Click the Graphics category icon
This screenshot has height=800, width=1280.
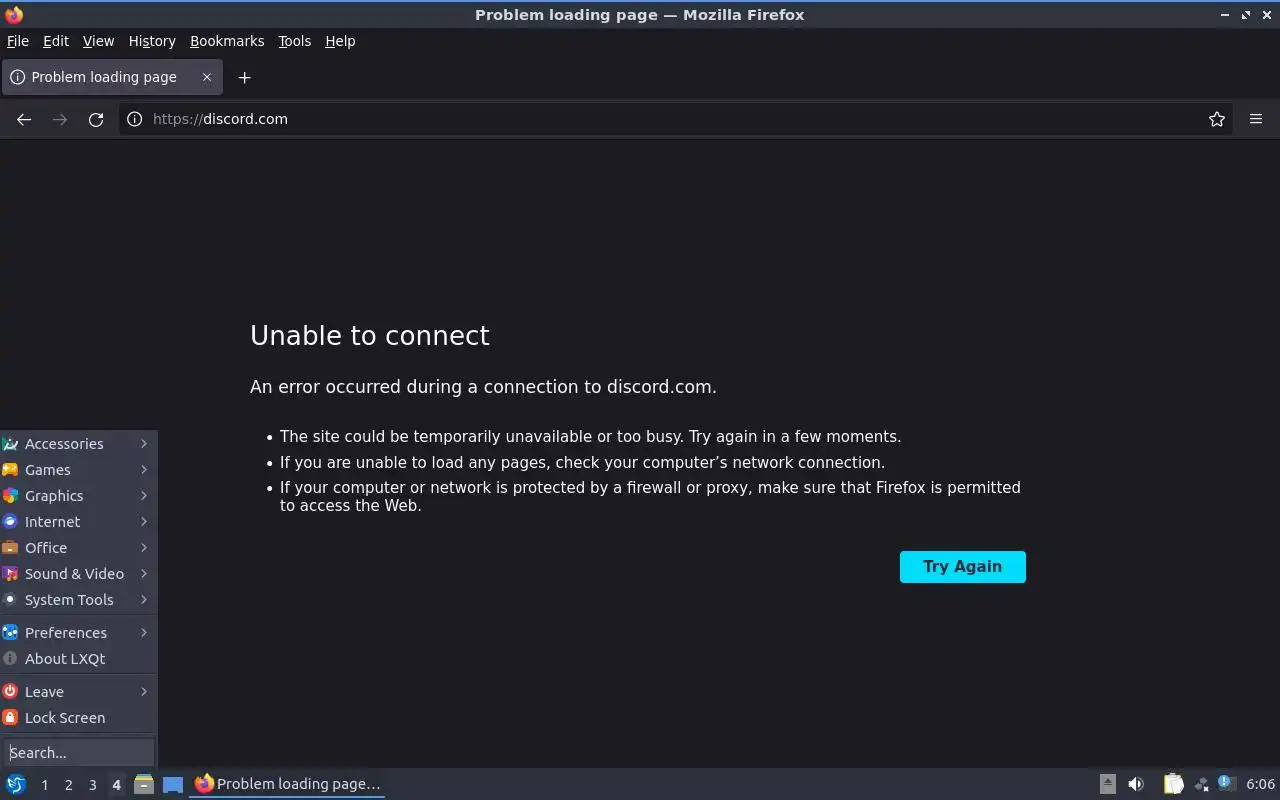coord(10,496)
